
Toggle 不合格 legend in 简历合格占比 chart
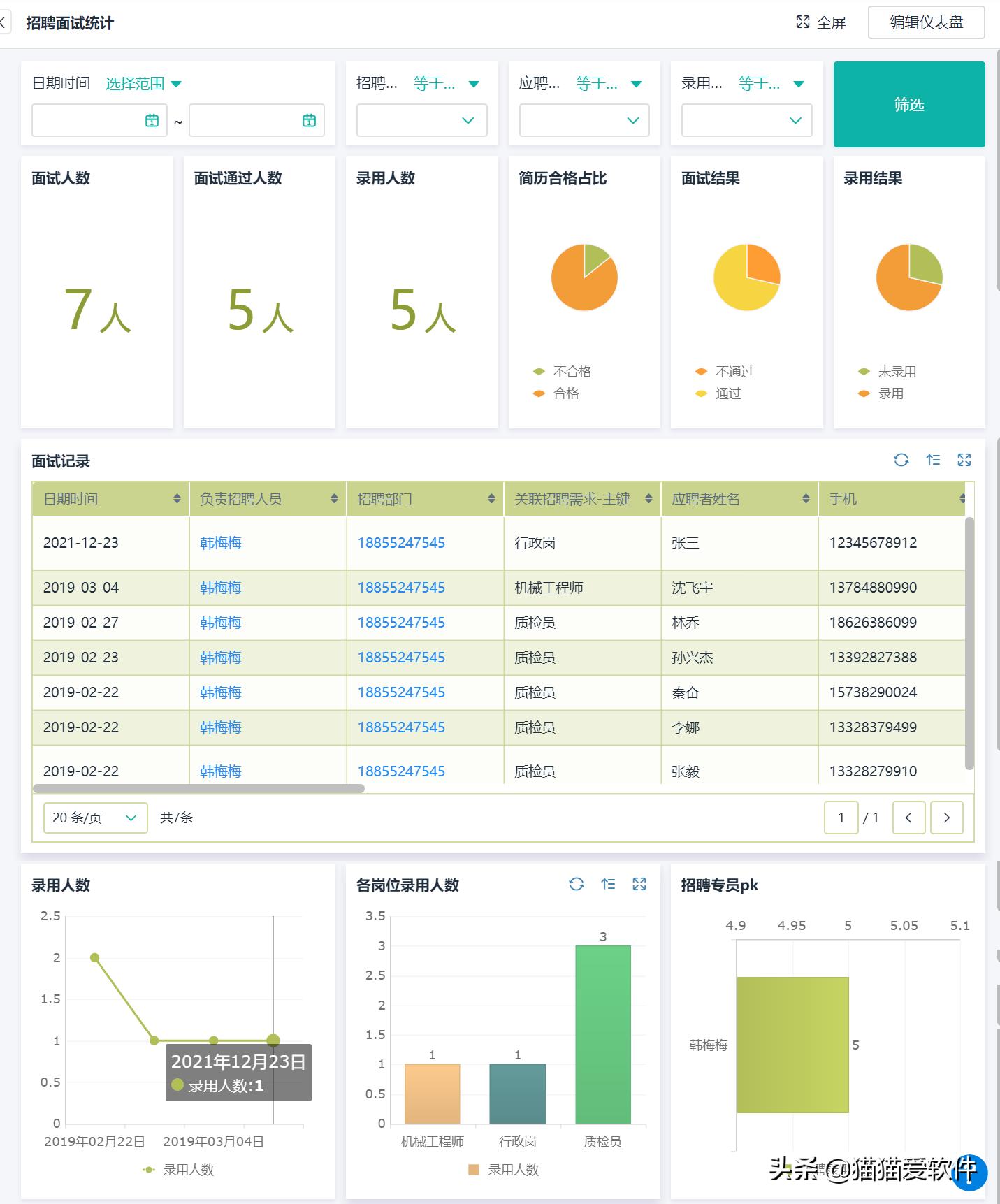pos(563,371)
